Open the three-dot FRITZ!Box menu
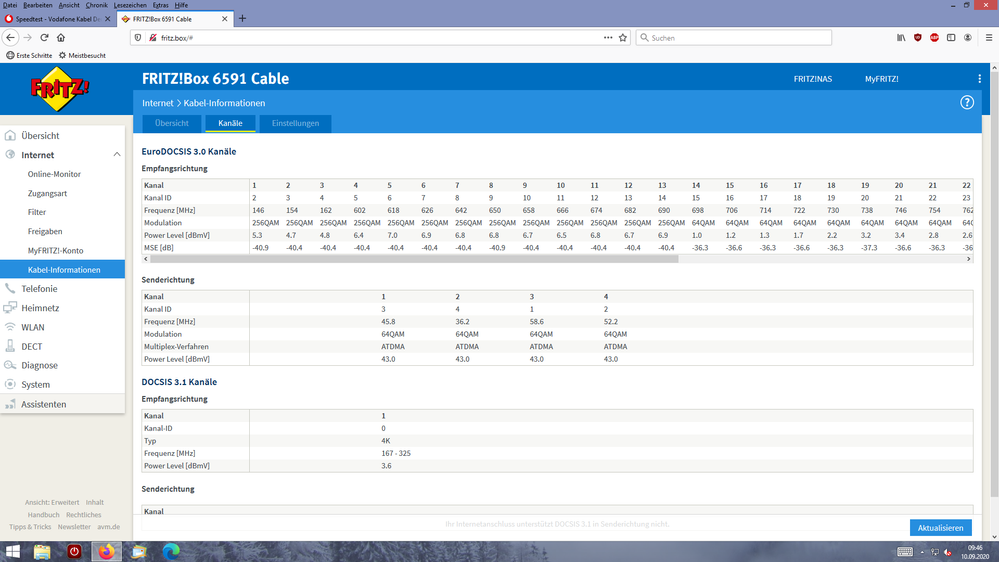 [979, 79]
